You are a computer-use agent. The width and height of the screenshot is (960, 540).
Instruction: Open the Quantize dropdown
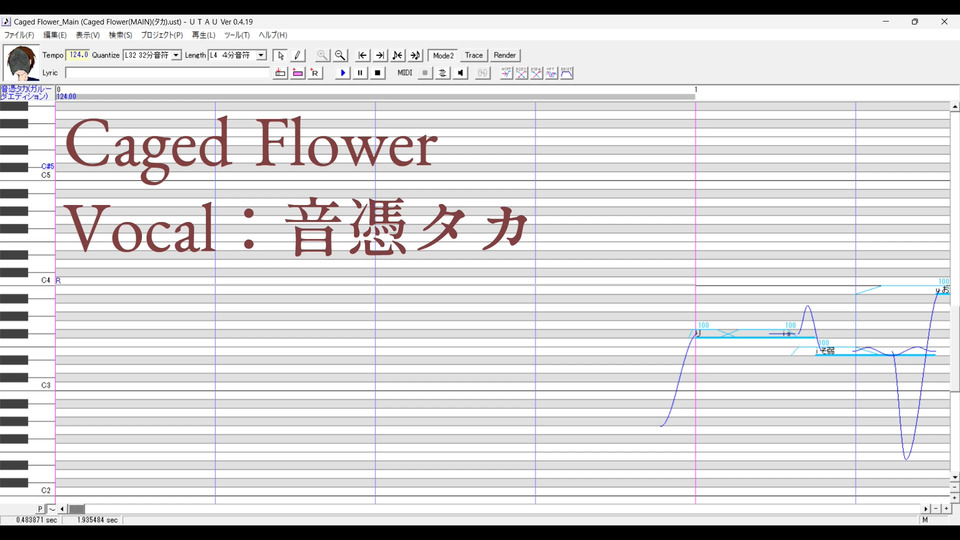(176, 55)
